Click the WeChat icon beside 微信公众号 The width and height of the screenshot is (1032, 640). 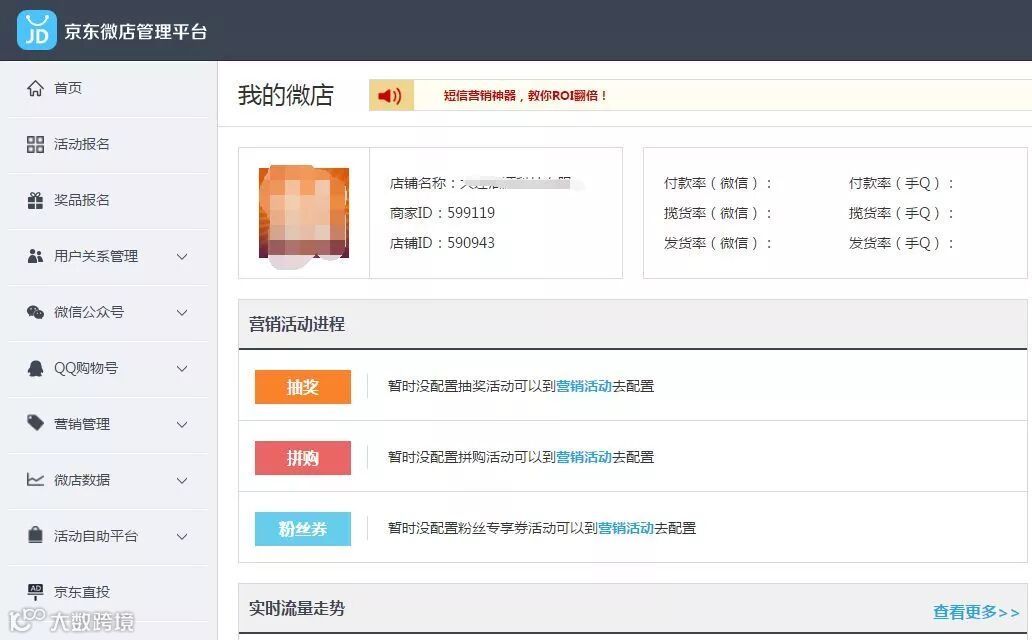pos(36,312)
